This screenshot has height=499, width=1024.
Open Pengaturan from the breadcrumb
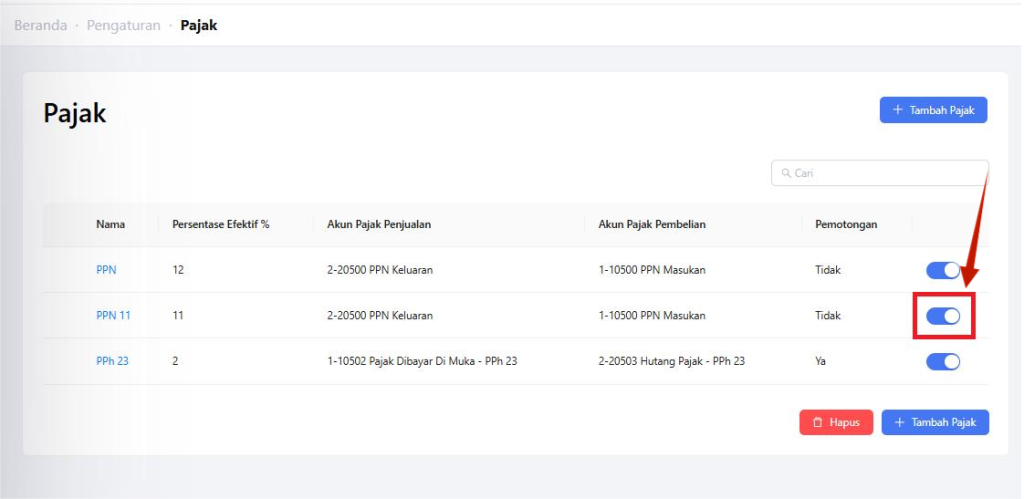[123, 25]
